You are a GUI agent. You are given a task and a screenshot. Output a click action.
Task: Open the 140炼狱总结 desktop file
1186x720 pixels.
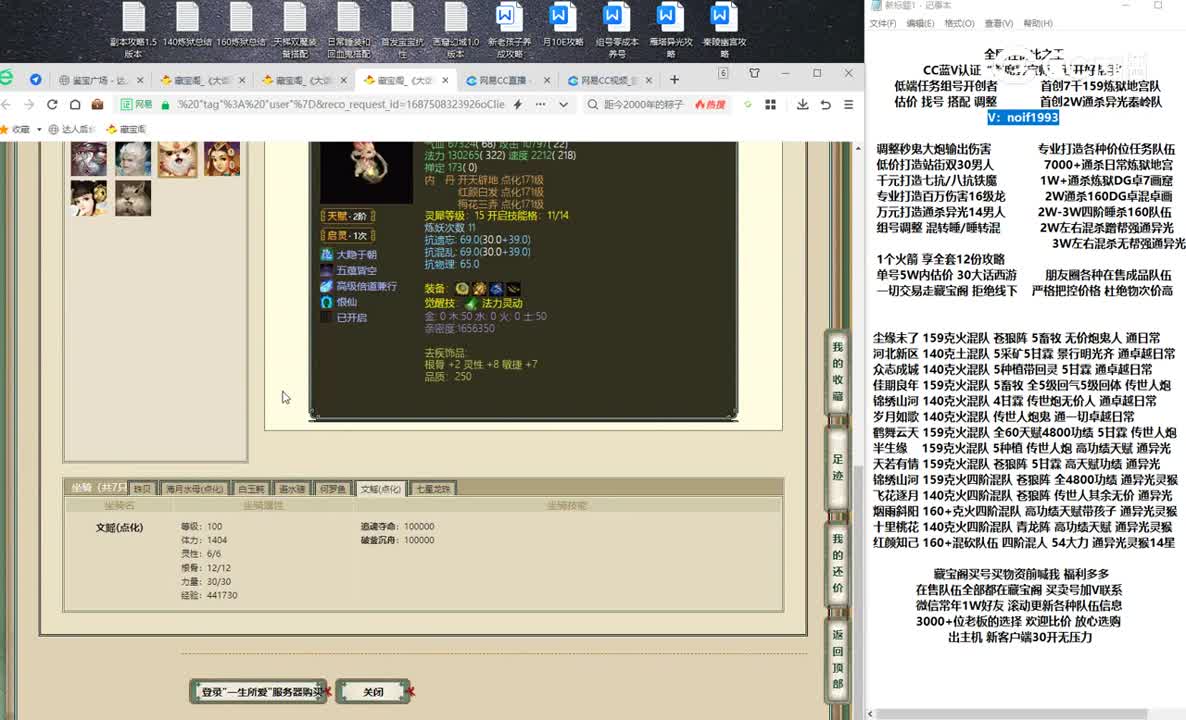click(x=187, y=26)
